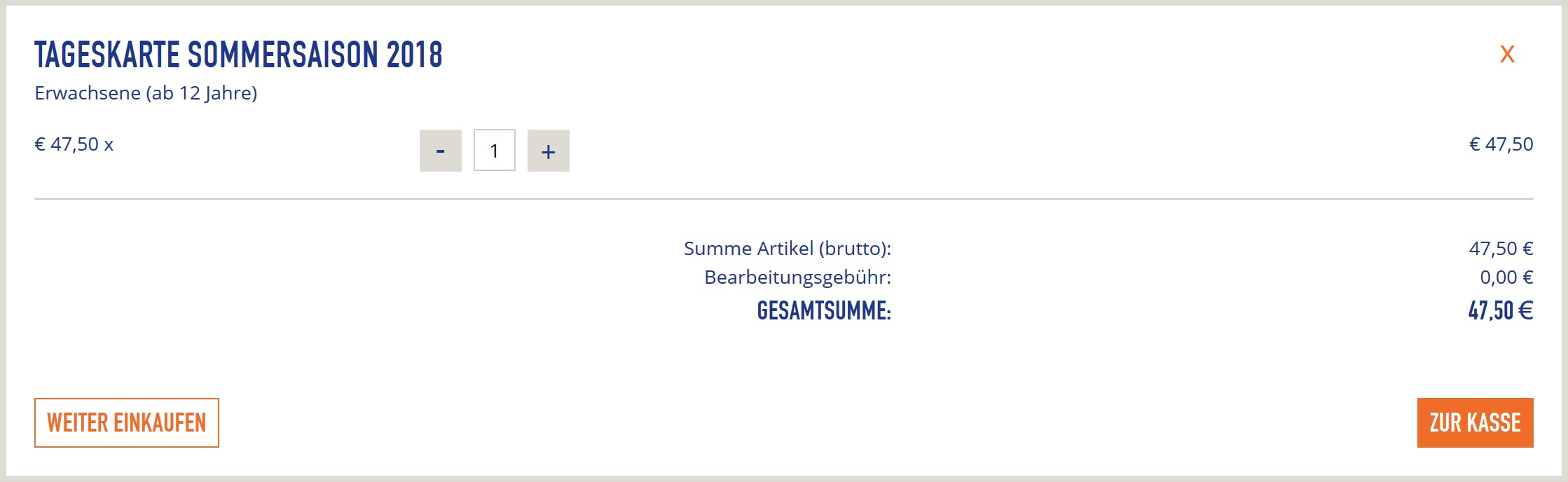The width and height of the screenshot is (1568, 482).
Task: Click the Gesamtsumme label
Action: pos(823,310)
